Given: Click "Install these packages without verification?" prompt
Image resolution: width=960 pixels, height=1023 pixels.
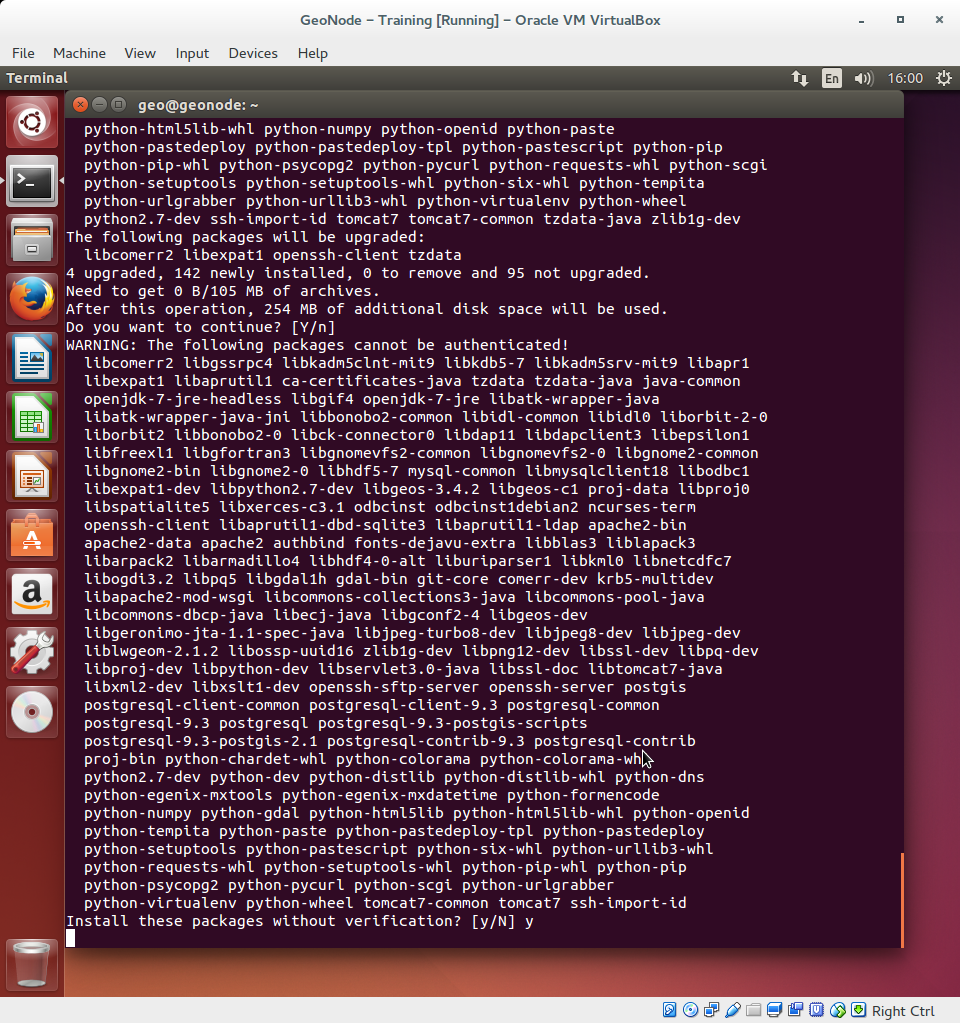Looking at the screenshot, I should pyautogui.click(x=264, y=921).
